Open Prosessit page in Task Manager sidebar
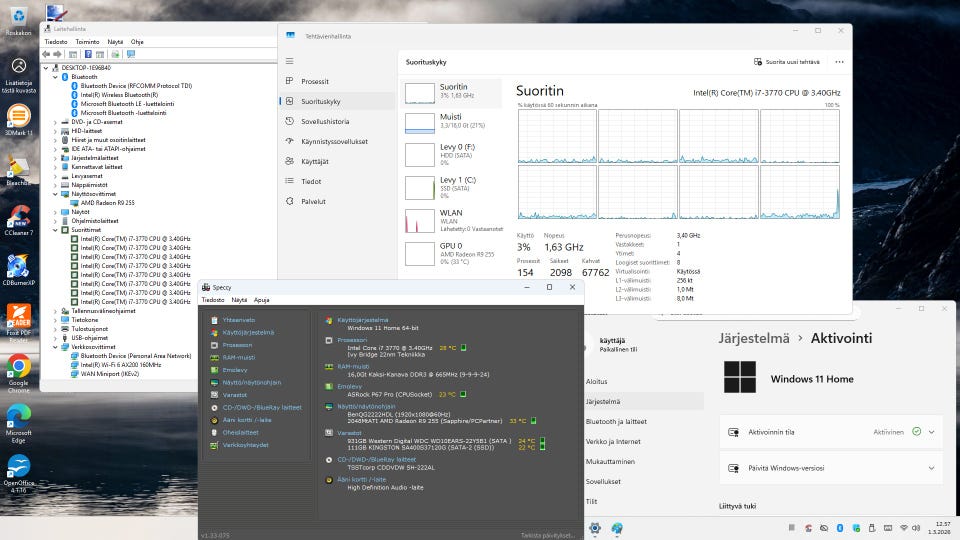Viewport: 960px width, 540px height. tap(315, 81)
